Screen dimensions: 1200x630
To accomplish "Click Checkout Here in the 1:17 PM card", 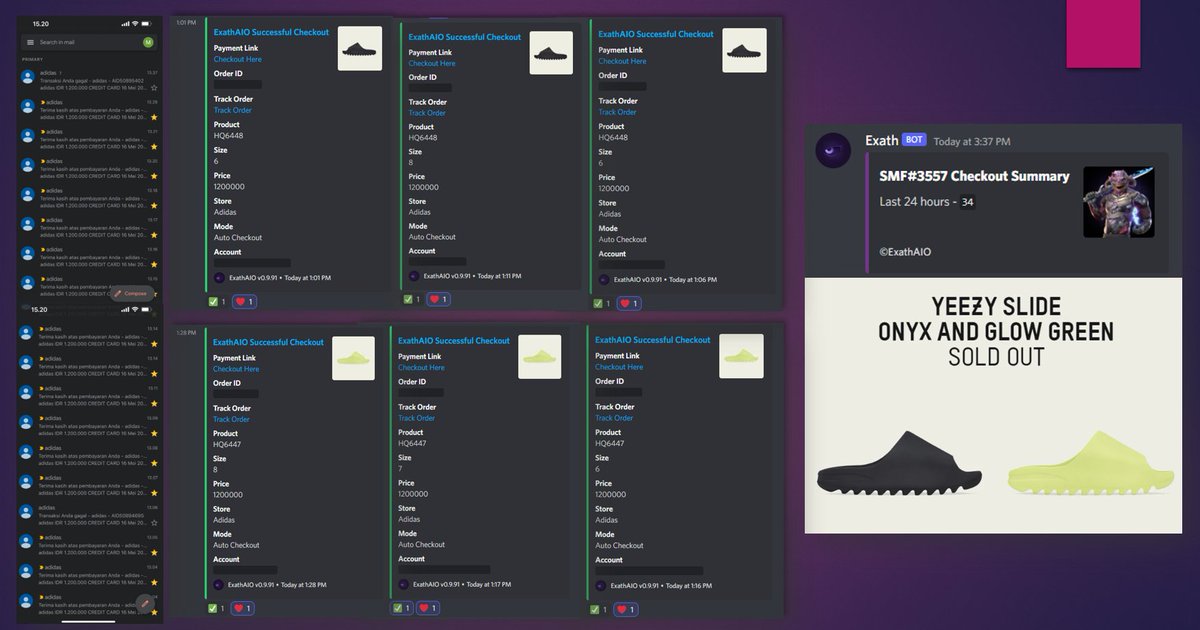I will [x=421, y=367].
